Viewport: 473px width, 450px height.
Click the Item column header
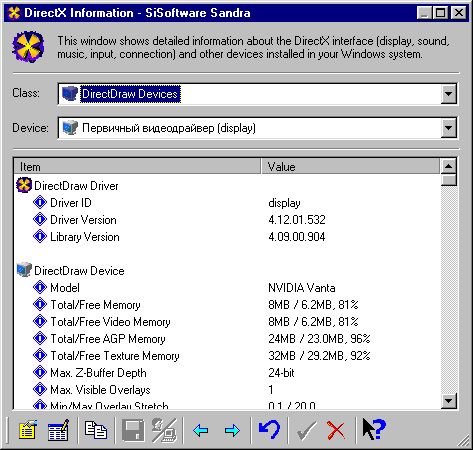tap(137, 166)
